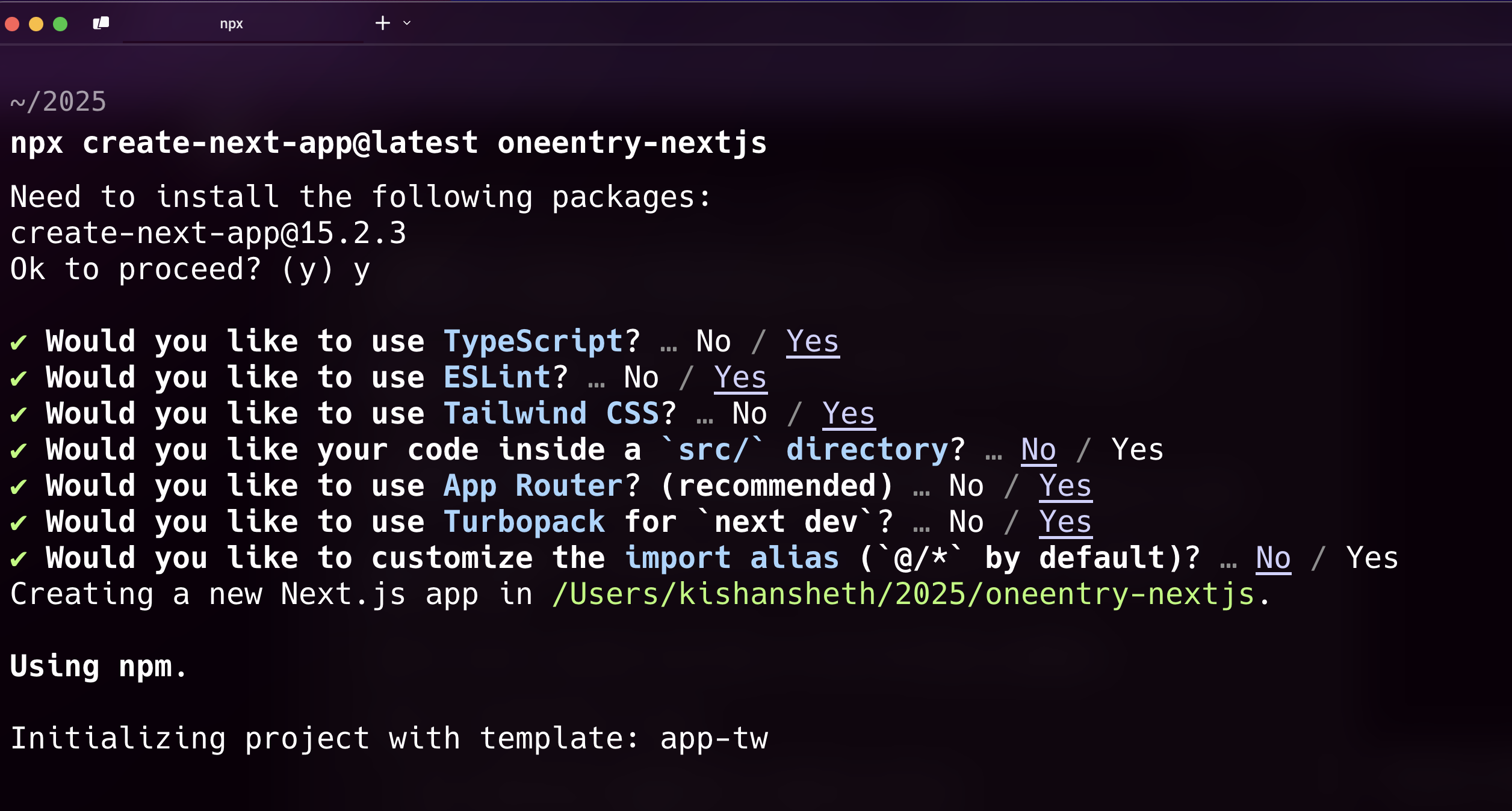Image resolution: width=1512 pixels, height=811 pixels.
Task: Click the Yes answer for TypeScript
Action: [813, 341]
